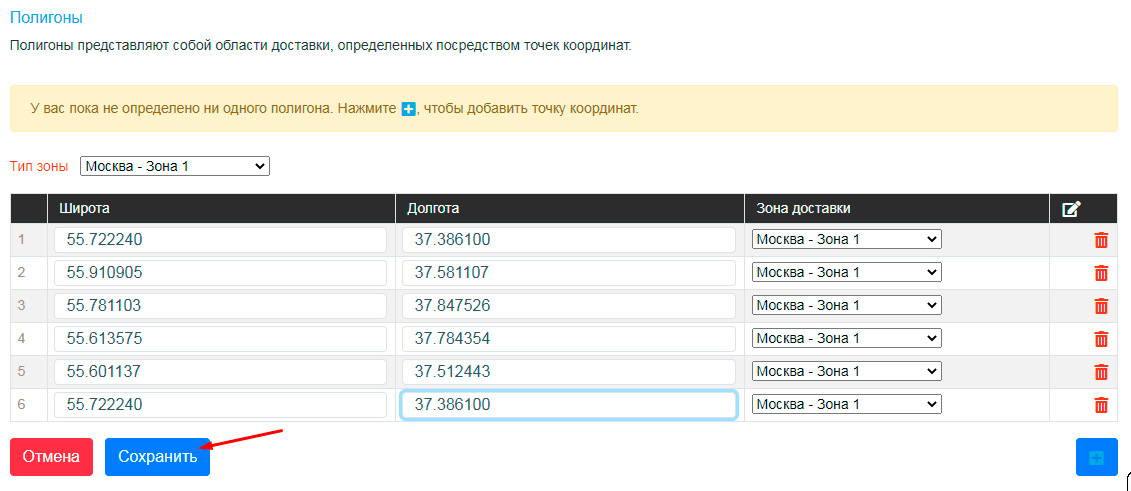Screen dimensions: 1131x491
Task: Click the edit icon in table header
Action: (1071, 209)
